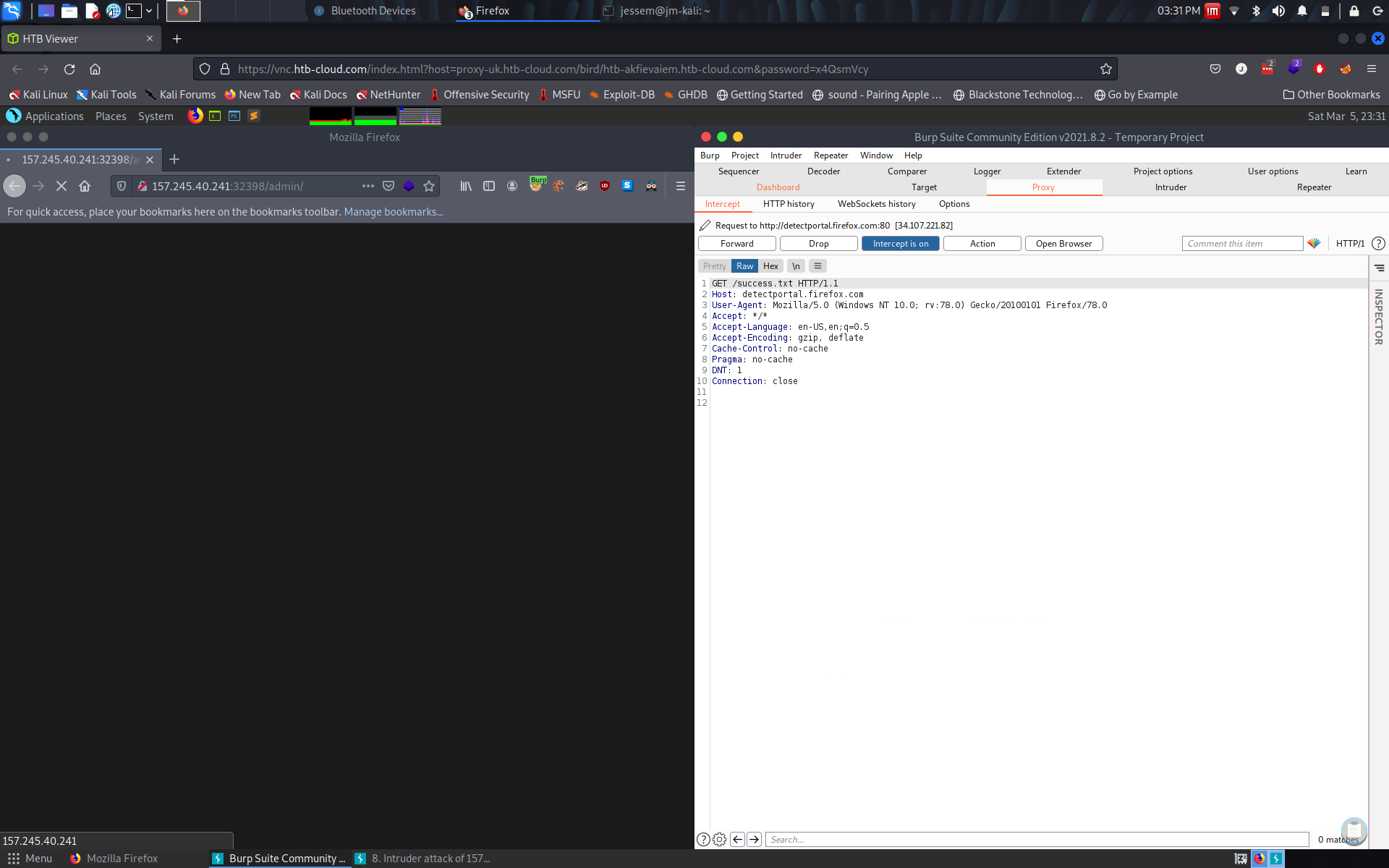Click the Comment this item field
1389x868 pixels.
point(1241,244)
